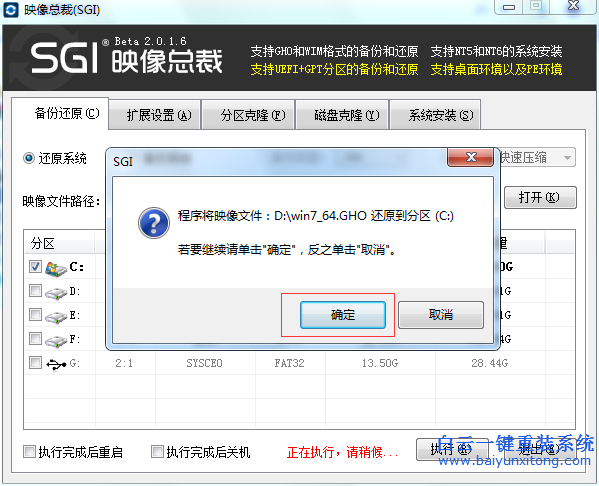Check the D: partition checkbox
This screenshot has width=599, height=486.
(x=35, y=291)
